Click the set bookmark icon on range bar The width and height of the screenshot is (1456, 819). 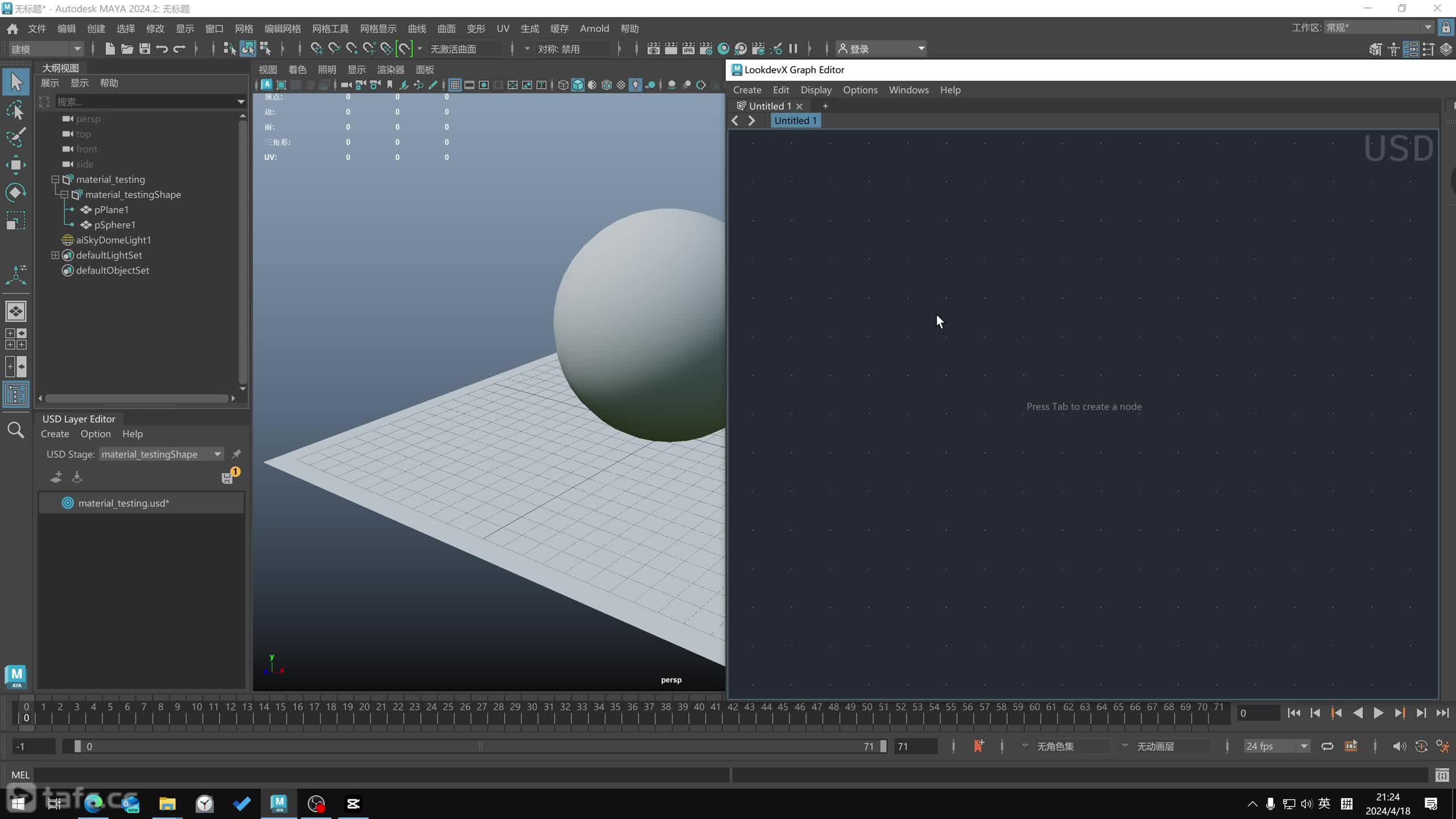[x=979, y=746]
